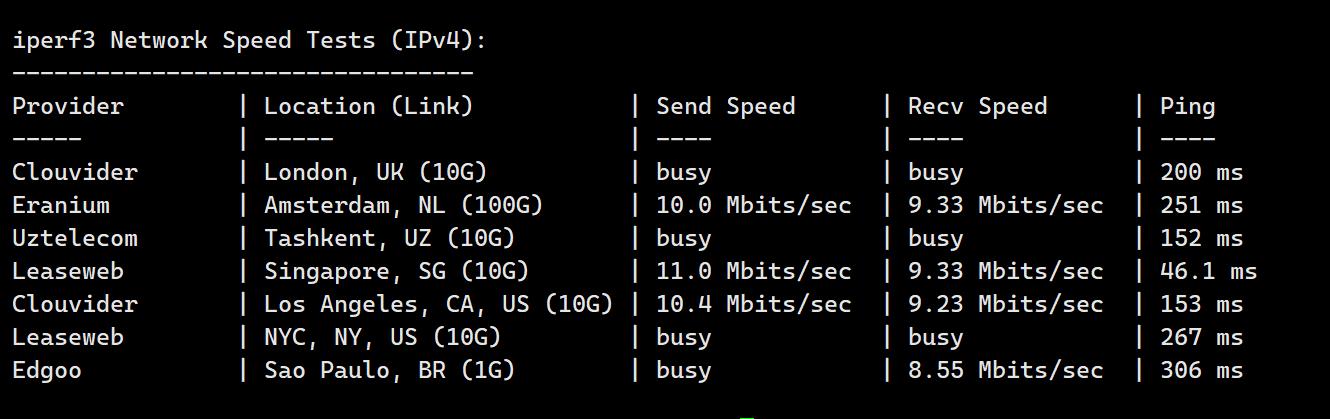Select the Edgoo provider name
This screenshot has width=1330, height=419.
click(x=47, y=370)
